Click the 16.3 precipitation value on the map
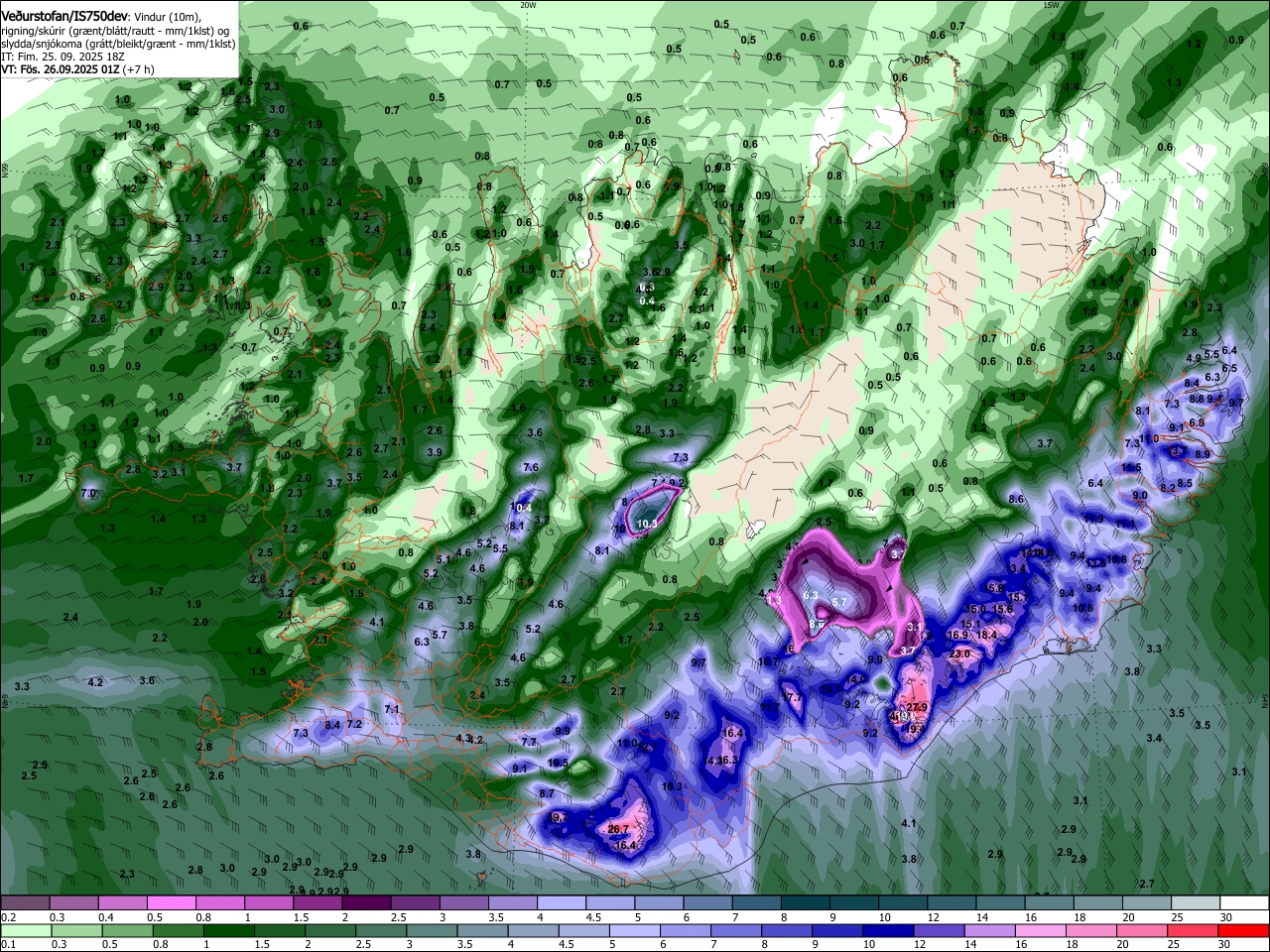Image resolution: width=1270 pixels, height=952 pixels. (x=728, y=760)
